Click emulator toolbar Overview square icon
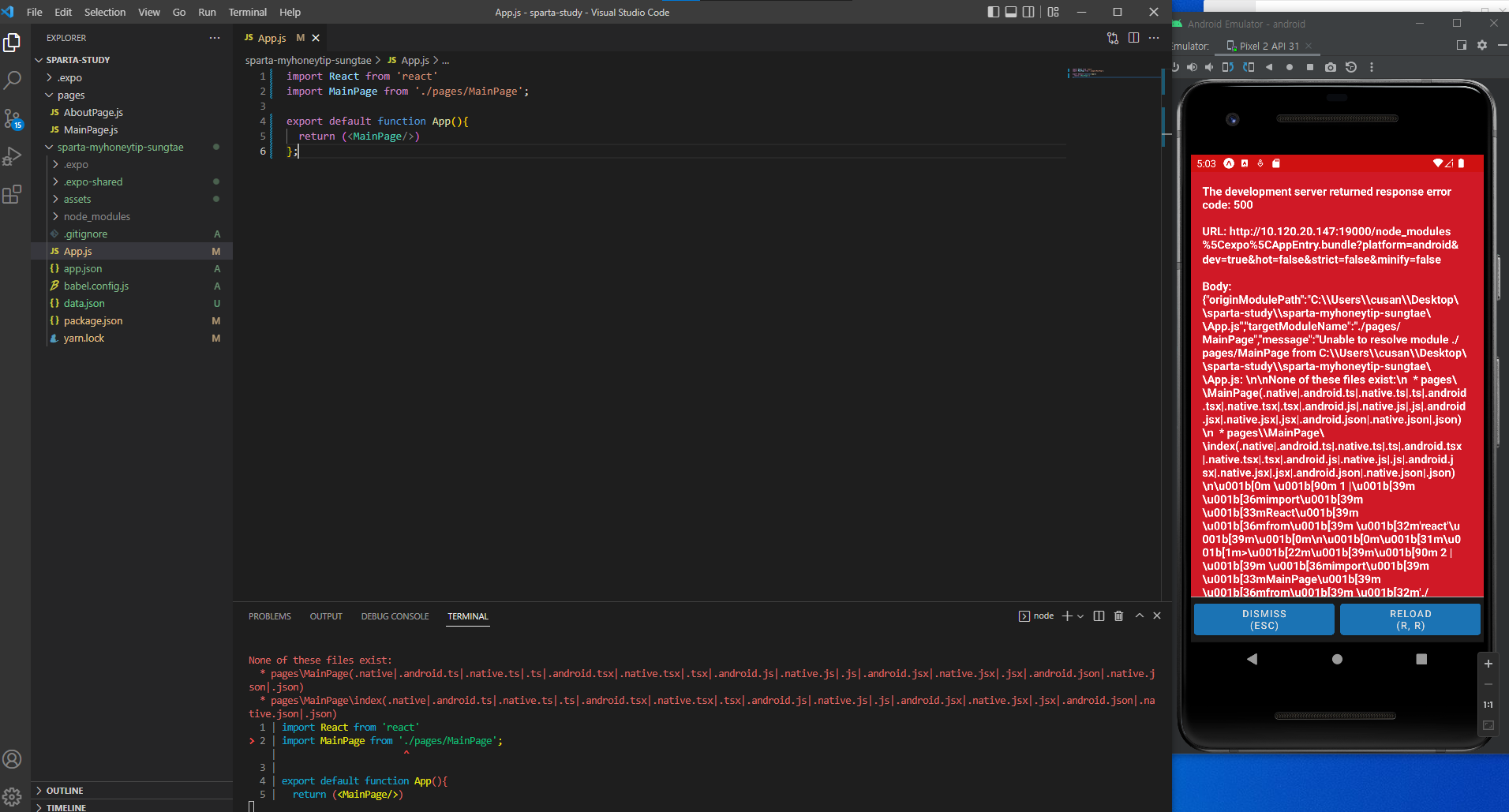The width and height of the screenshot is (1509, 812). [1310, 67]
